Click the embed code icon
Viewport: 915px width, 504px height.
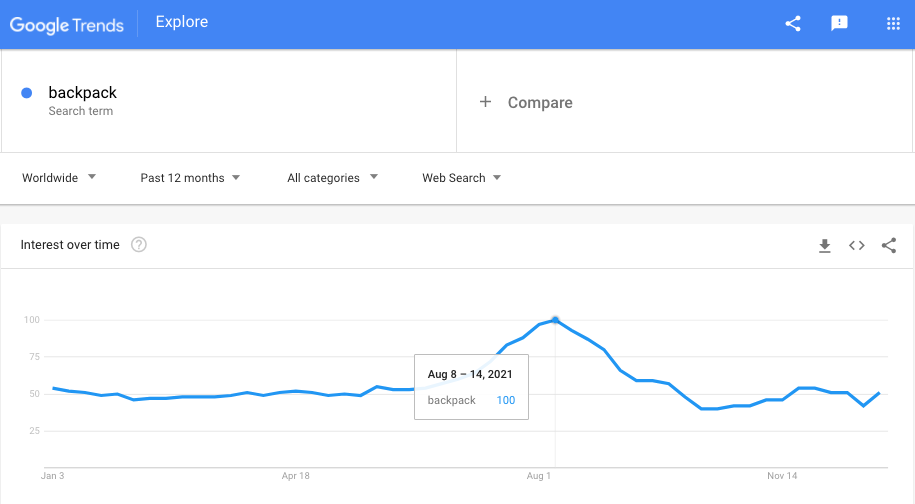tap(857, 245)
